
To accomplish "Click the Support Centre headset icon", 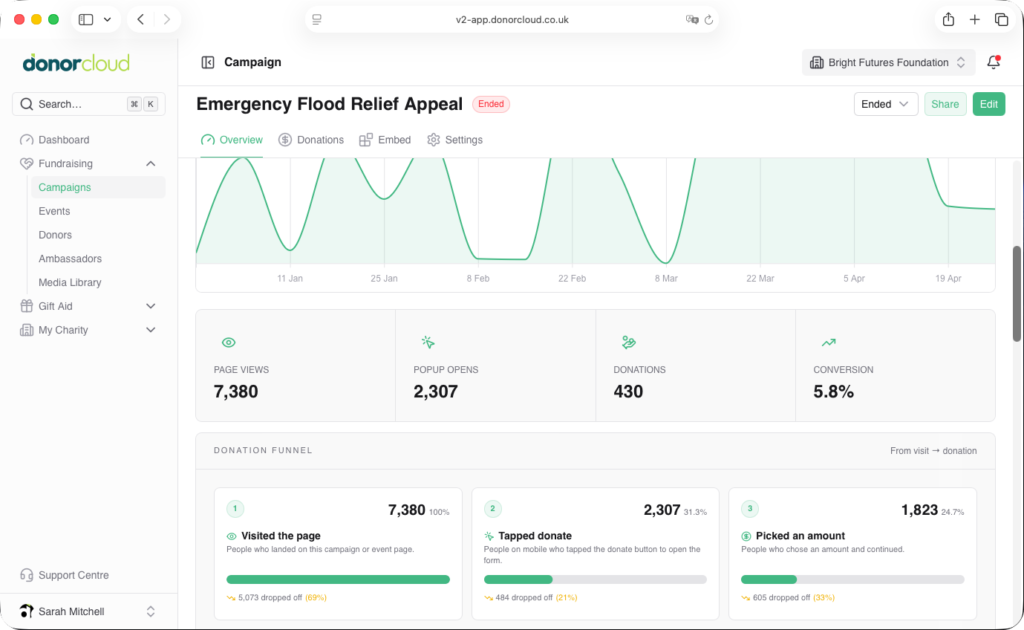I will coord(26,575).
